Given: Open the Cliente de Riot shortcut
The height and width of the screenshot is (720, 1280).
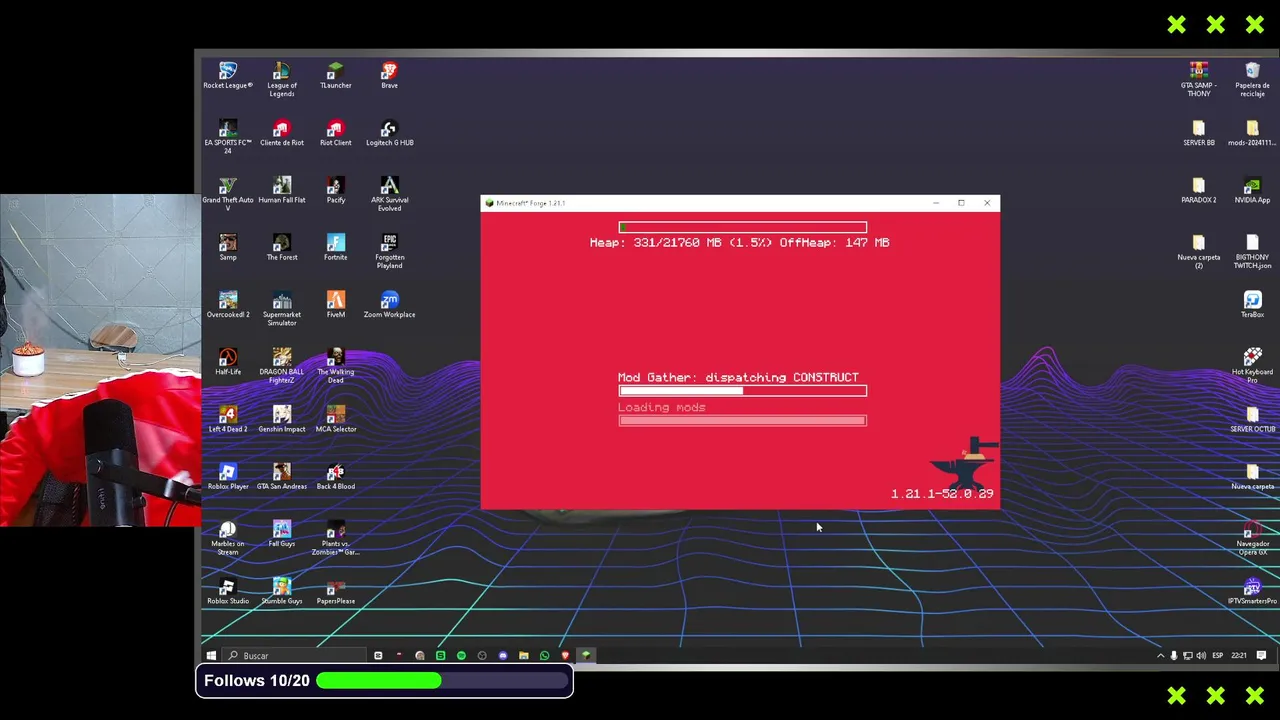Looking at the screenshot, I should (x=282, y=133).
